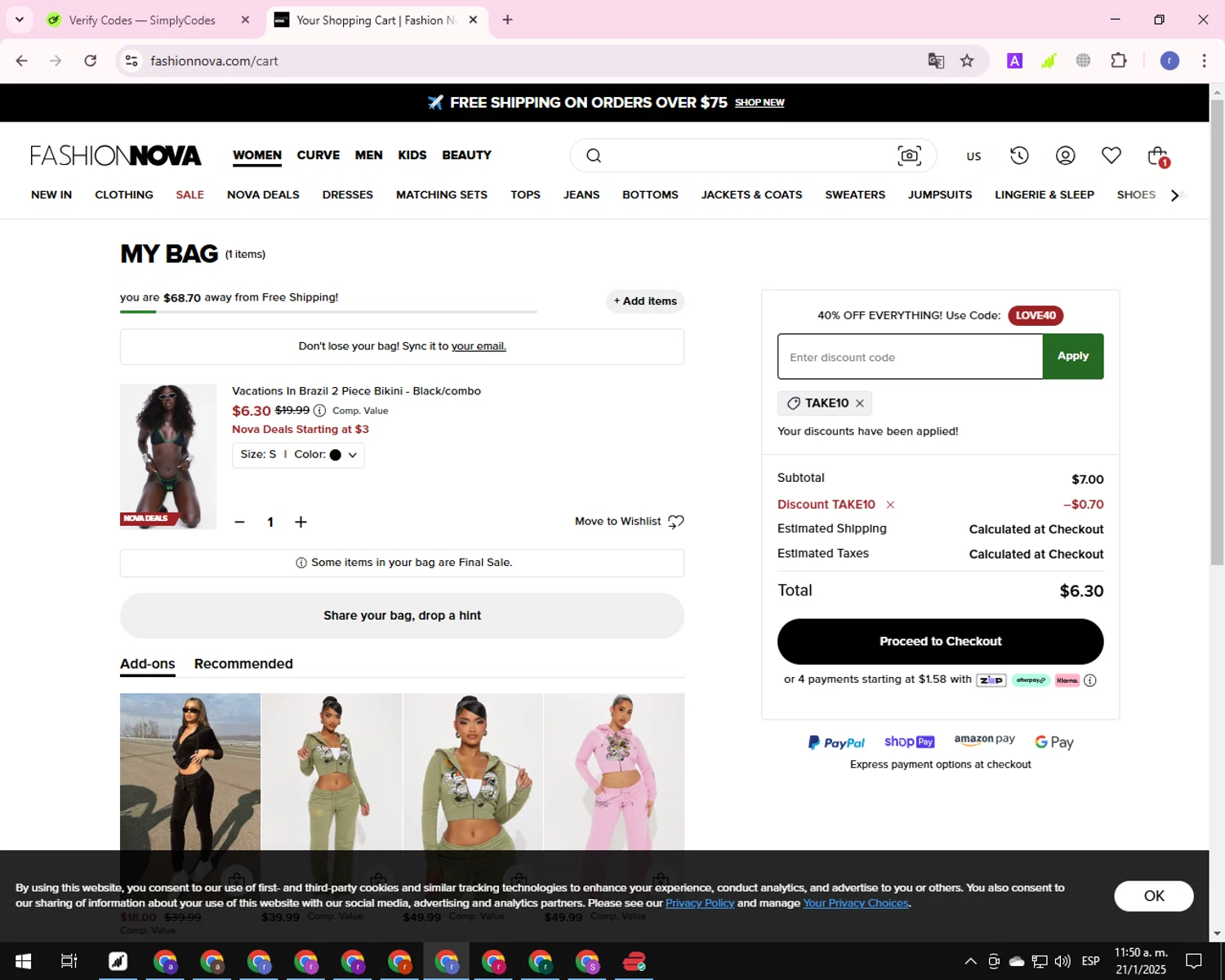The image size is (1225, 980).
Task: Click the bikini product thumbnail
Action: 168,457
